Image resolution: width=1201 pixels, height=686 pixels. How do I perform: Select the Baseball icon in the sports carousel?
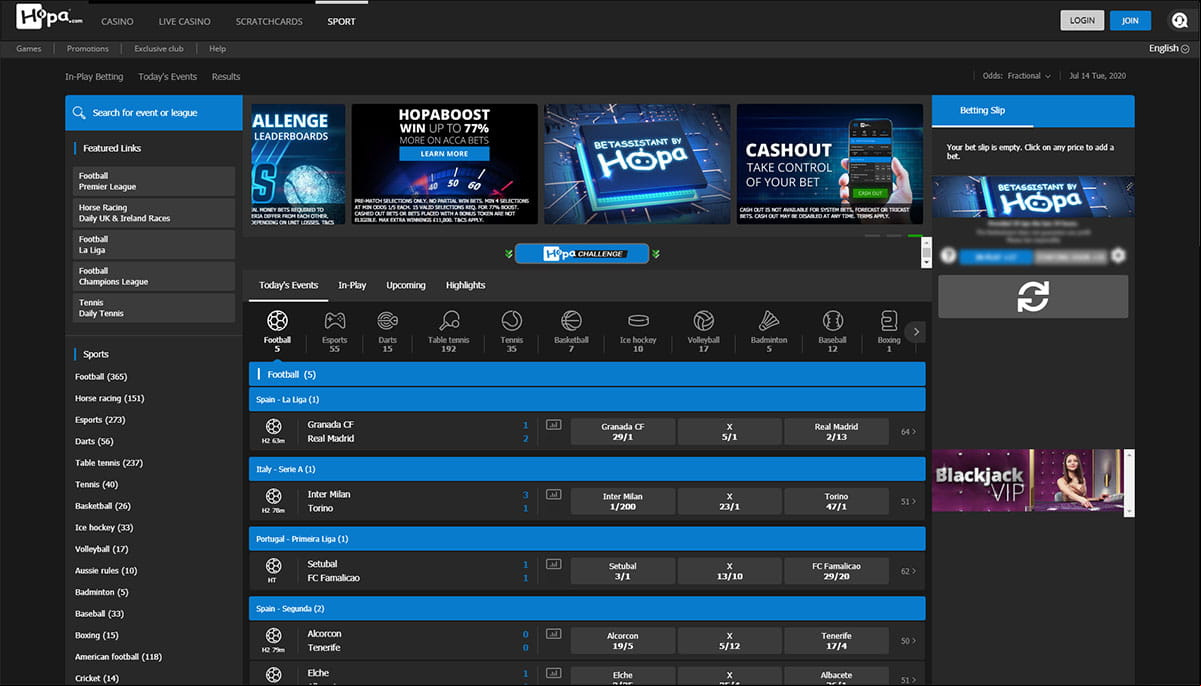(x=832, y=321)
